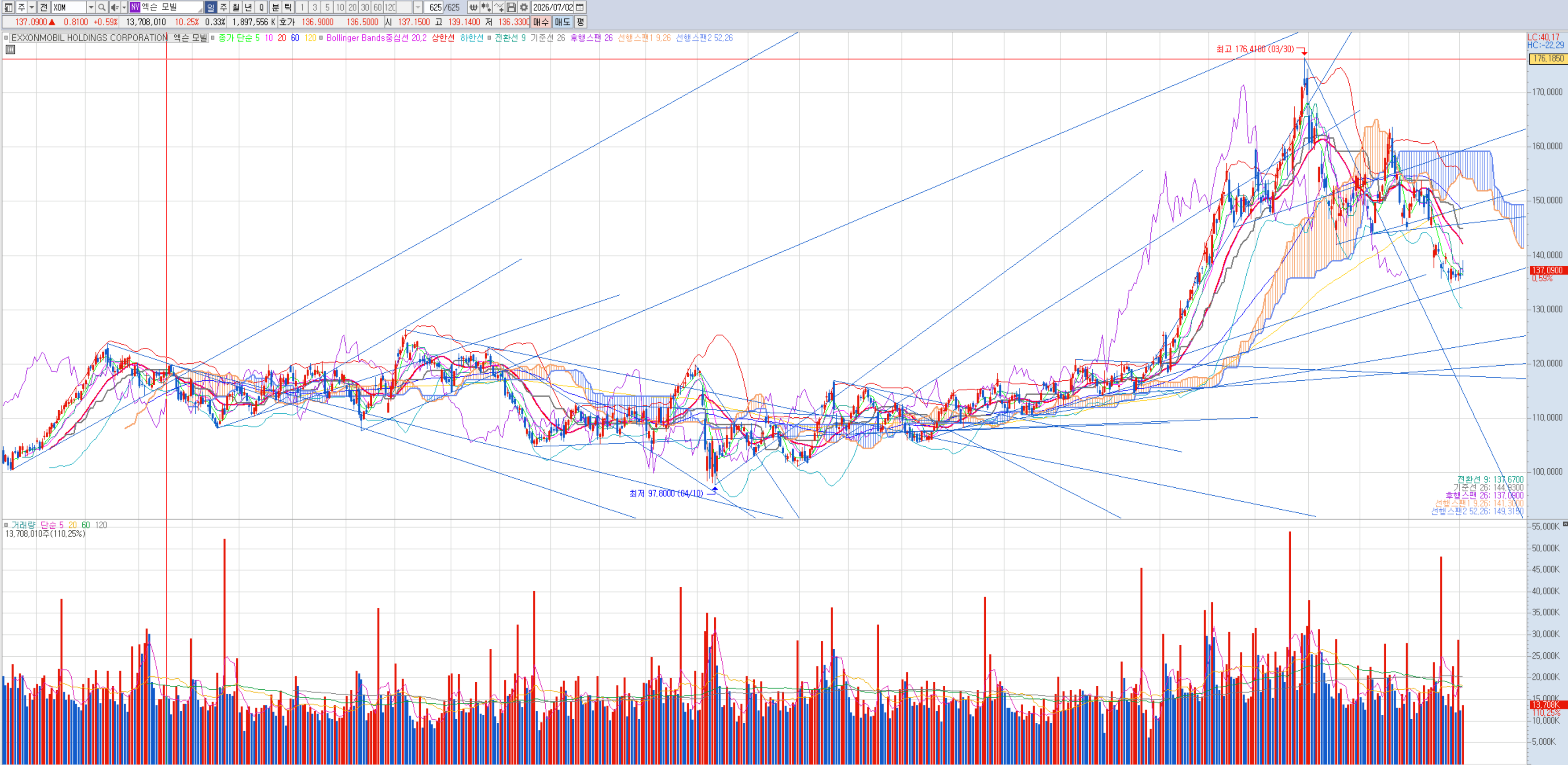Toggle the 평 button
The height and width of the screenshot is (765, 1568).
580,22
